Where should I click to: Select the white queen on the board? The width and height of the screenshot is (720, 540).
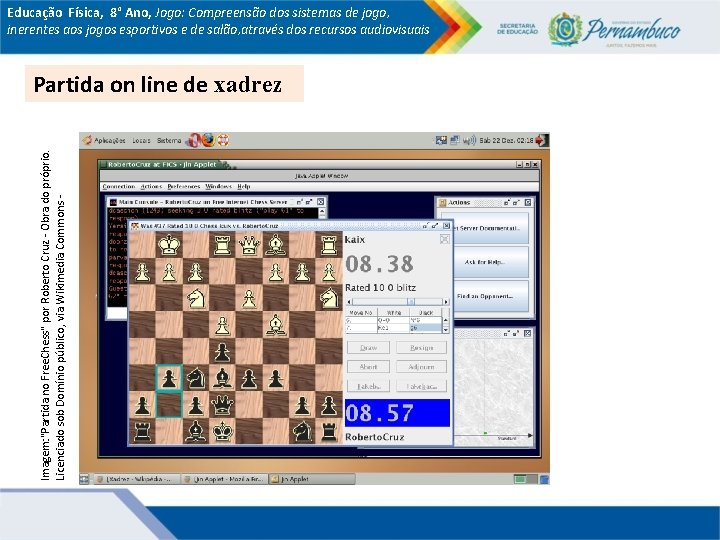coord(249,245)
